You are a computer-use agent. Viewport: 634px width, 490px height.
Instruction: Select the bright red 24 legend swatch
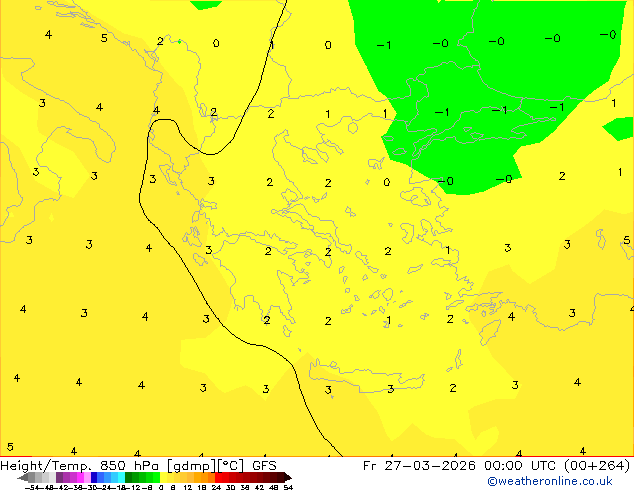click(218, 477)
